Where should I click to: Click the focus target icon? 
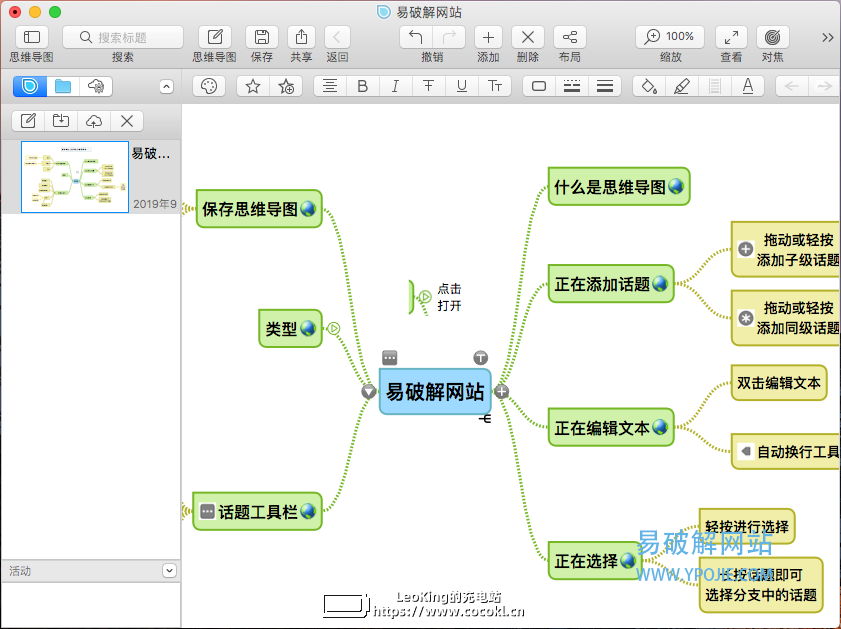[x=772, y=37]
